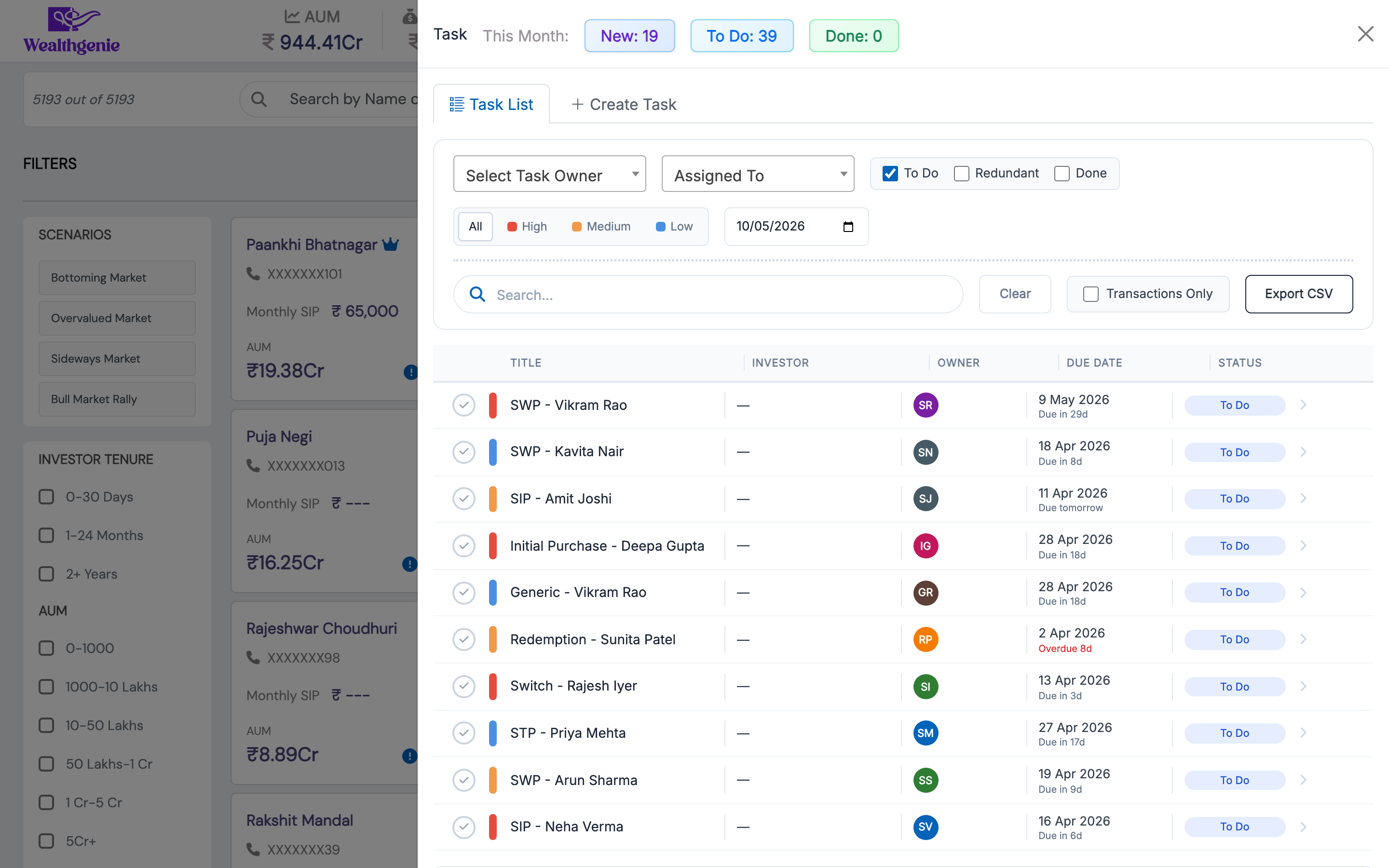
Task: Open details arrow for Redemption - Sunita Patel
Action: click(1304, 639)
